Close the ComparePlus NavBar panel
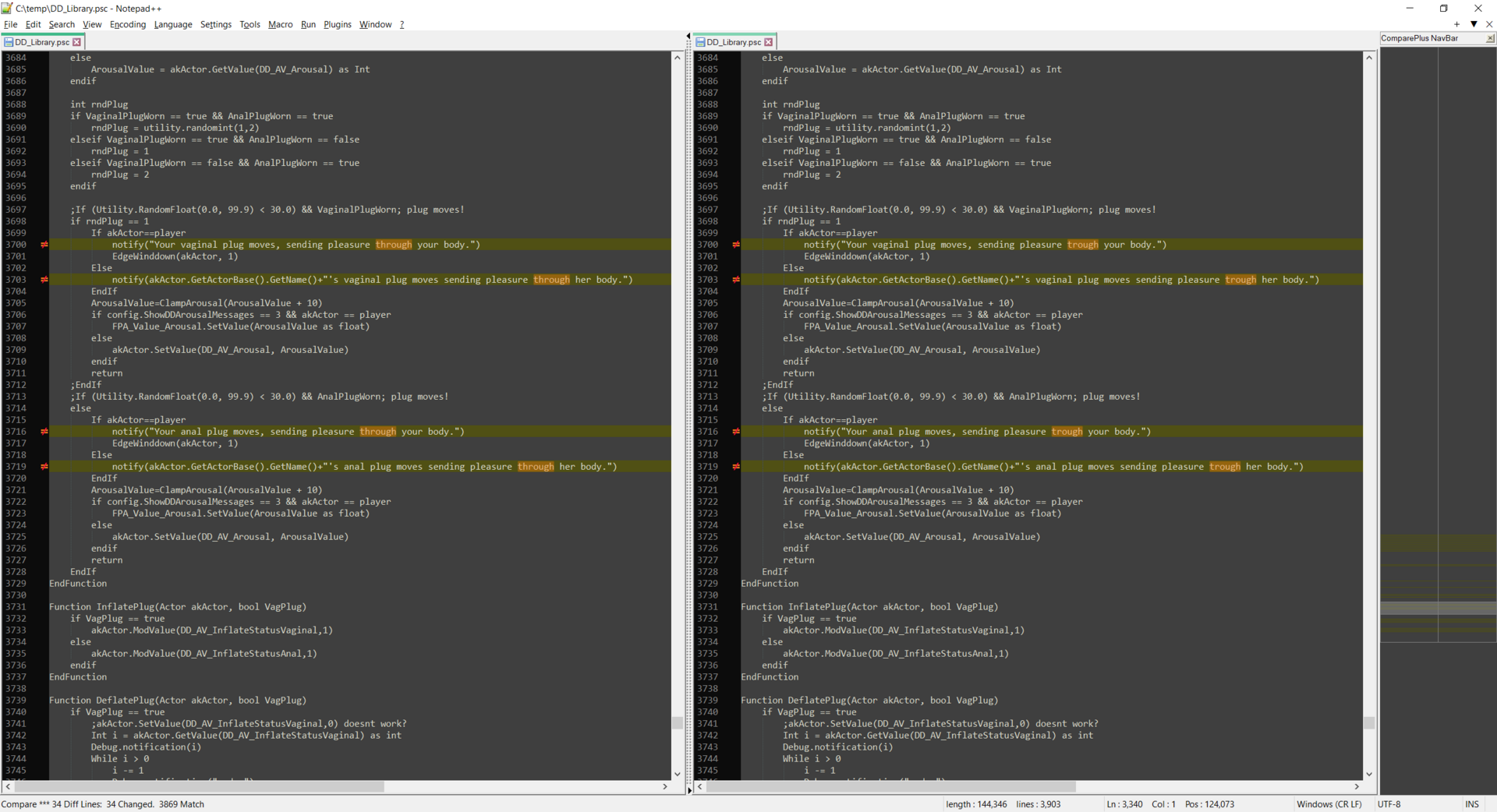1497x812 pixels. pyautogui.click(x=1490, y=38)
